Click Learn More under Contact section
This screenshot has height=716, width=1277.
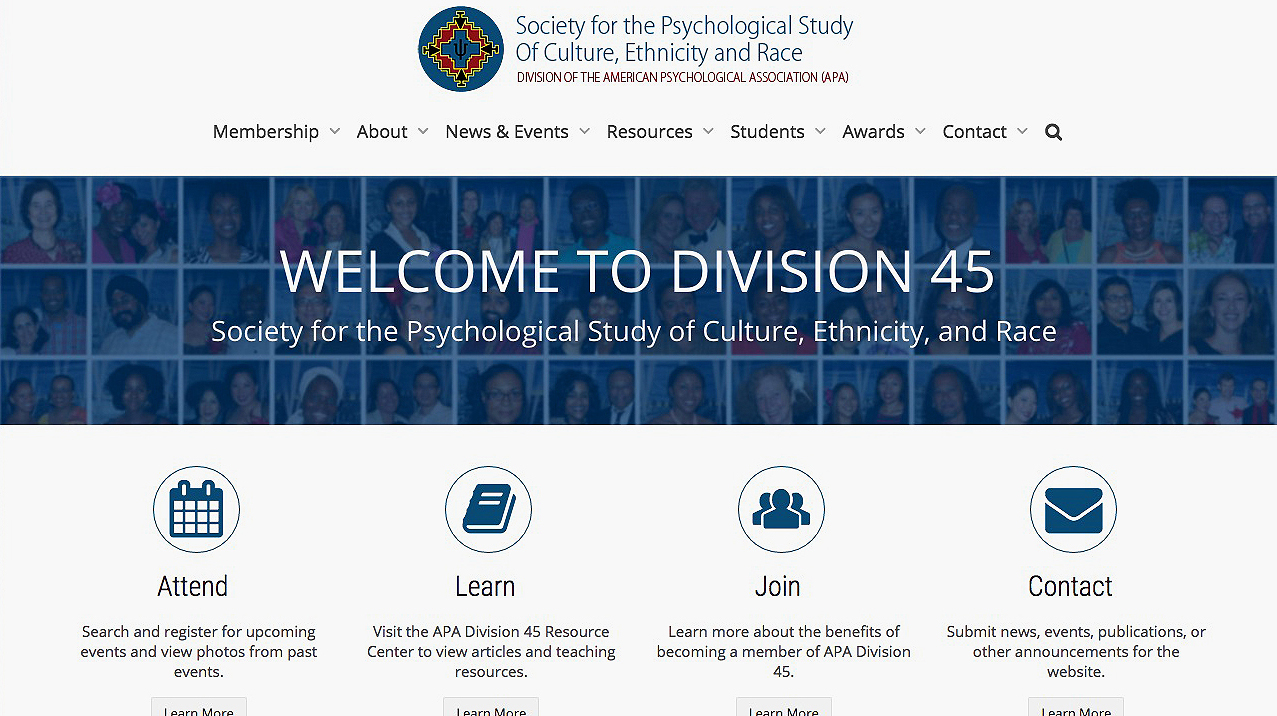pyautogui.click(x=1076, y=708)
